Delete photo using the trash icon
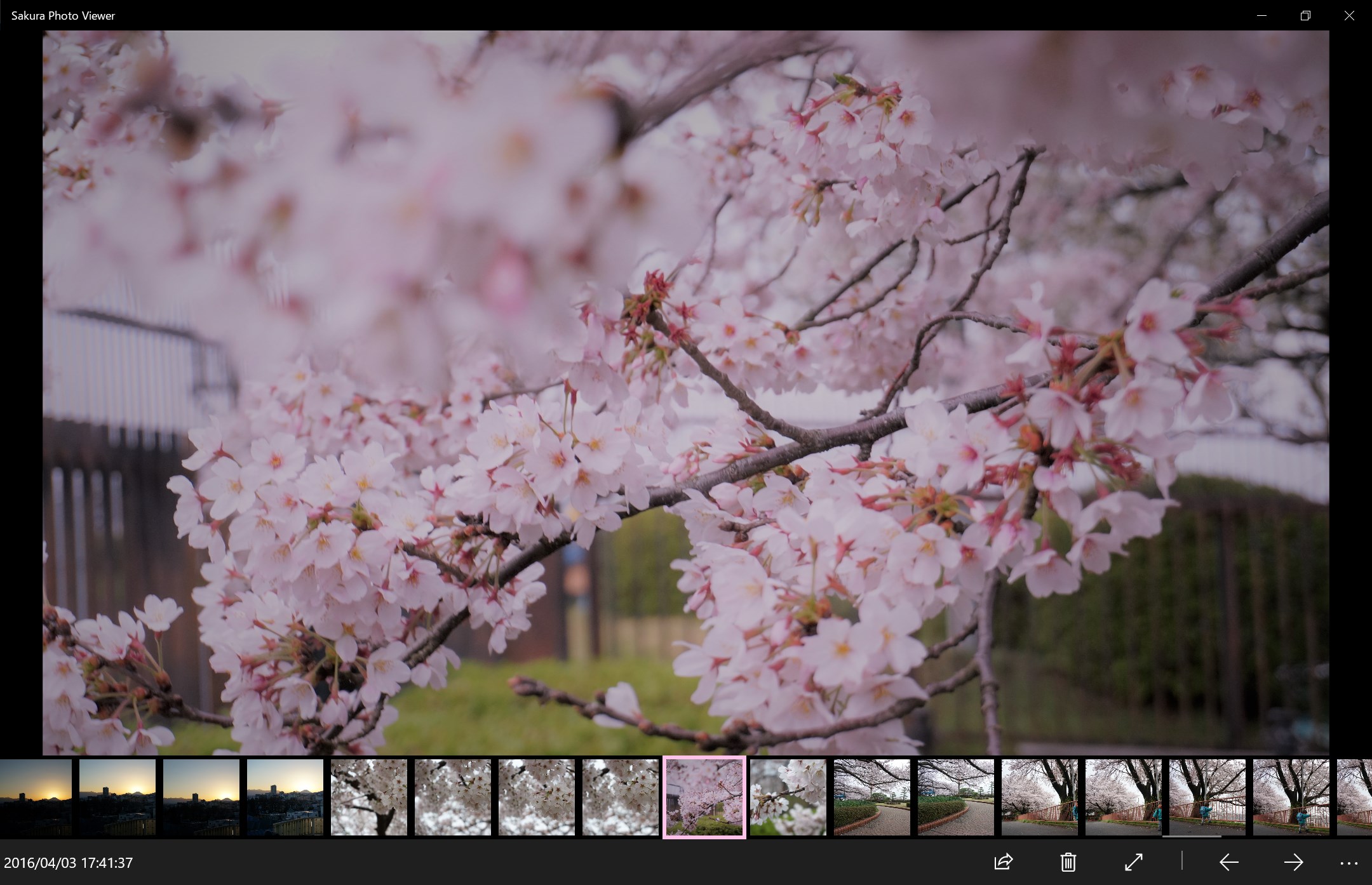This screenshot has width=1372, height=885. 1068,862
